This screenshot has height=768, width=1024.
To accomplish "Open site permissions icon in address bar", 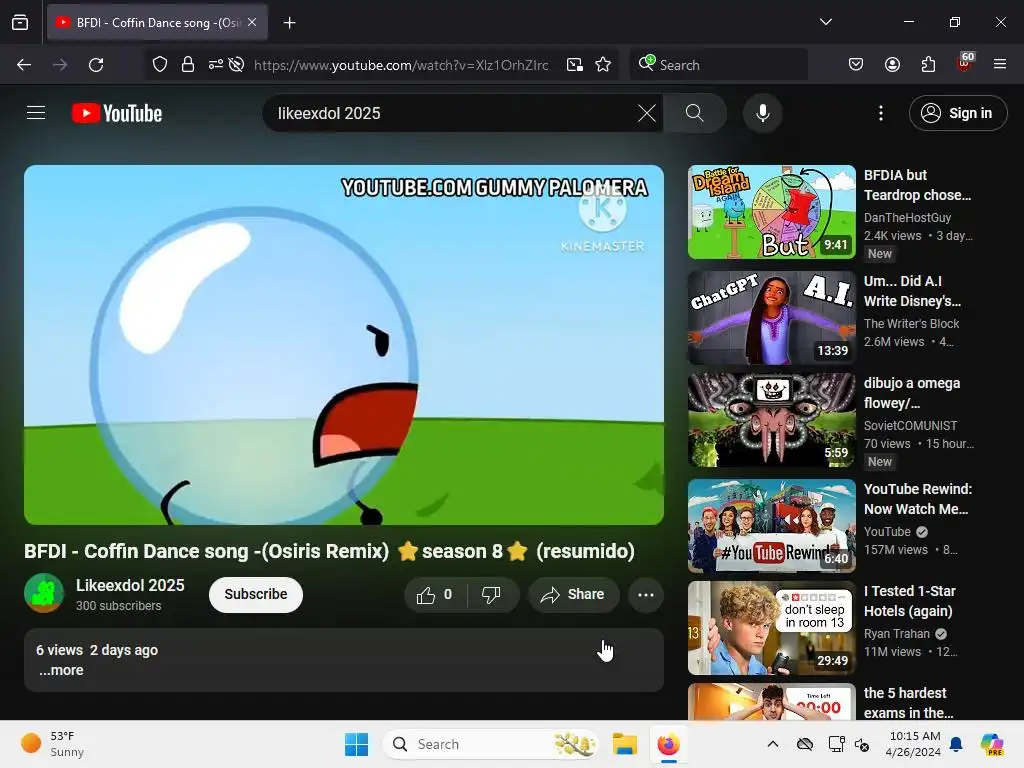I will pyautogui.click(x=216, y=64).
